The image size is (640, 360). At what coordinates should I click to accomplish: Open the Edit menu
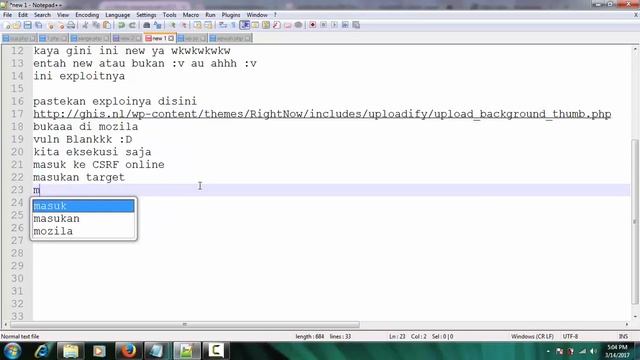click(x=23, y=15)
